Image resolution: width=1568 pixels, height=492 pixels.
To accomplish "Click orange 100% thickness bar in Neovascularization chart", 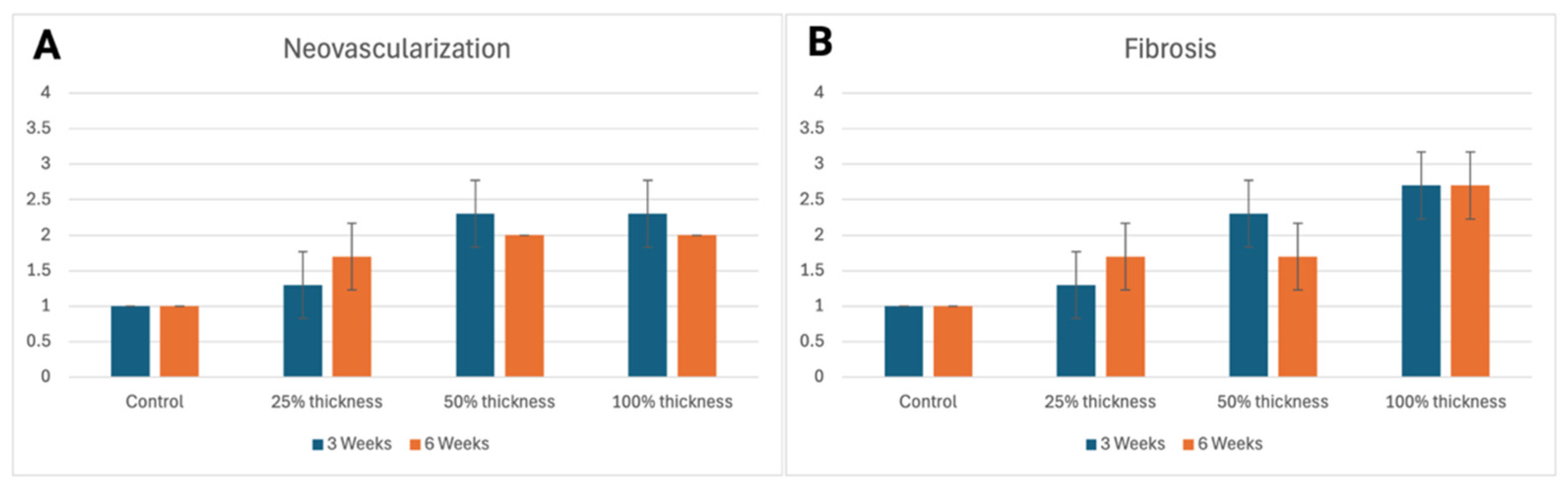I will click(x=696, y=306).
